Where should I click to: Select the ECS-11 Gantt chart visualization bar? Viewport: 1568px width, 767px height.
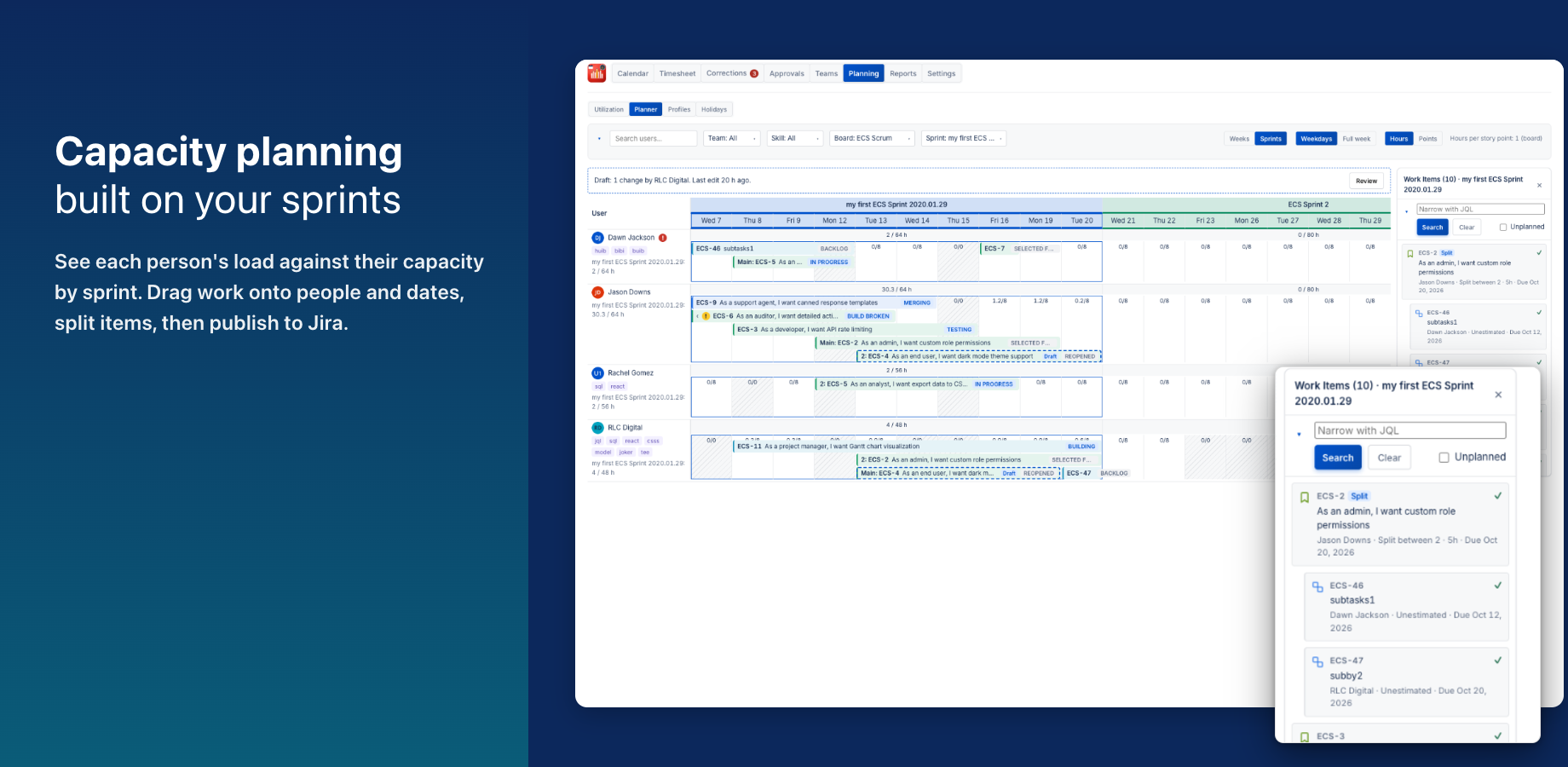click(916, 447)
